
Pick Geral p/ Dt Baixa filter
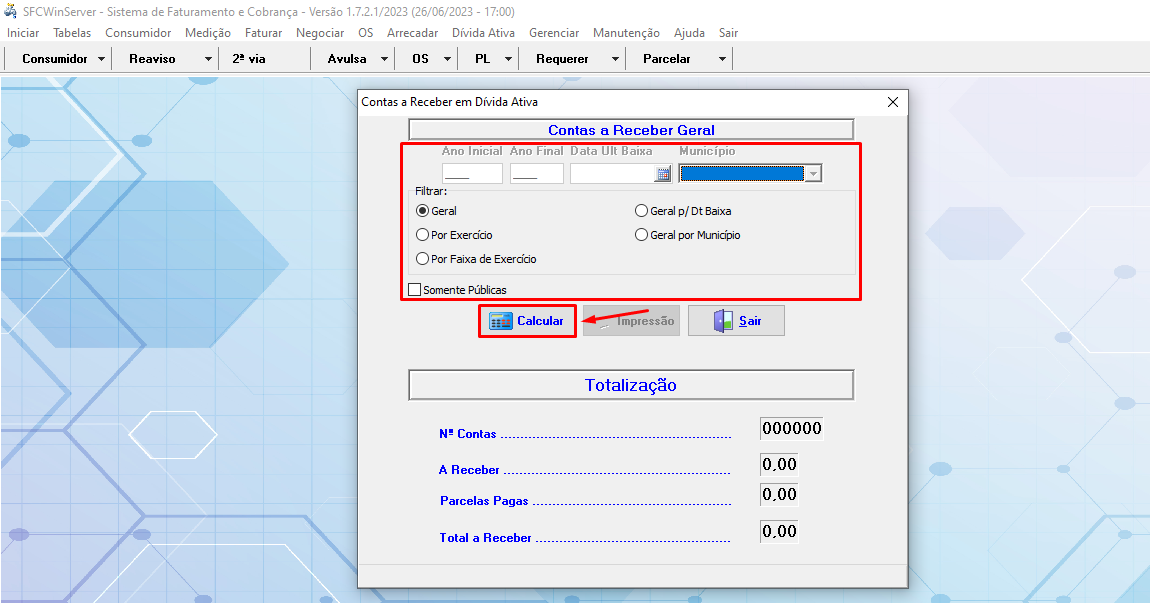pos(642,211)
